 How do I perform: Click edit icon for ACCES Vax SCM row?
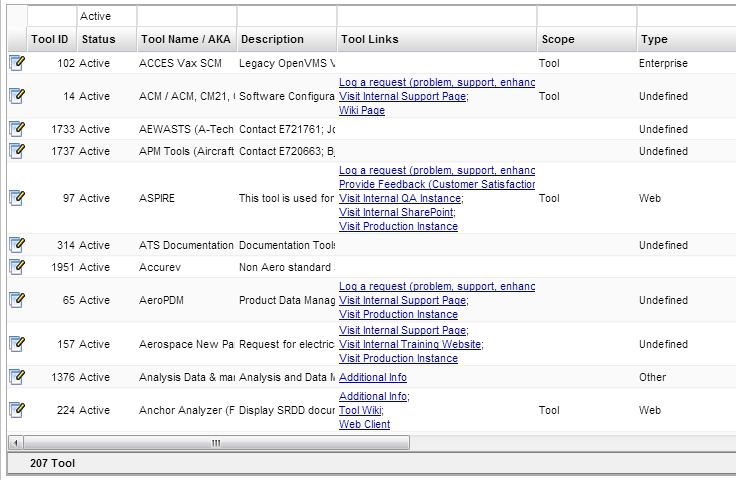(16, 63)
